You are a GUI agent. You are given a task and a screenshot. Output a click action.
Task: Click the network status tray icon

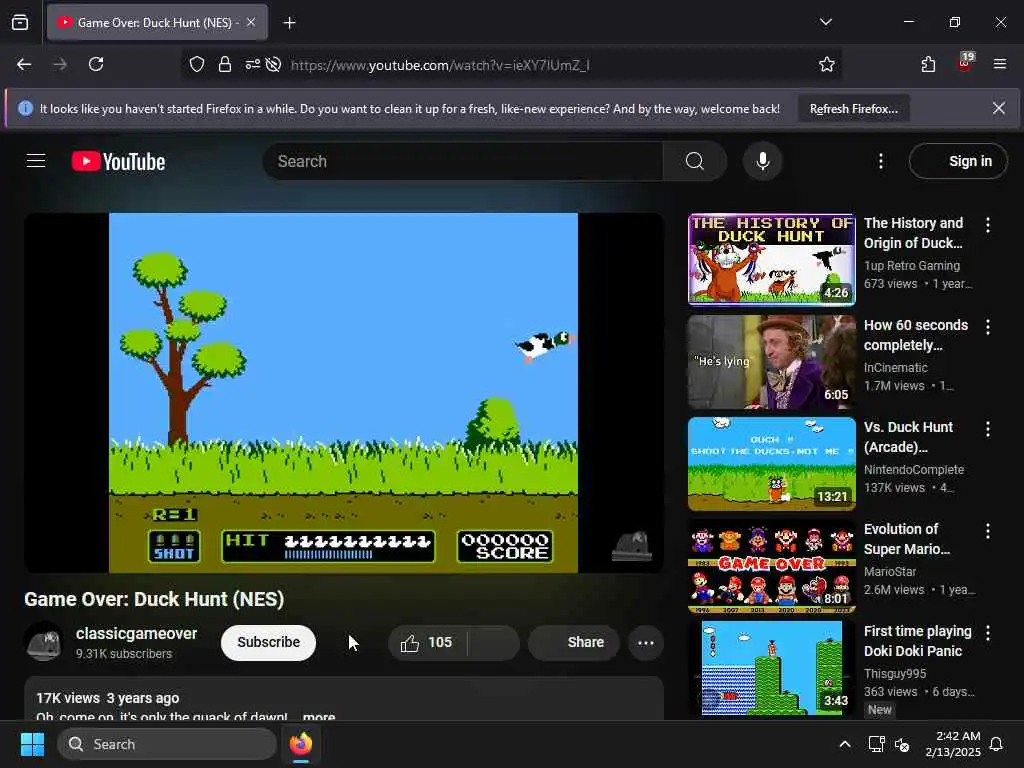[876, 744]
